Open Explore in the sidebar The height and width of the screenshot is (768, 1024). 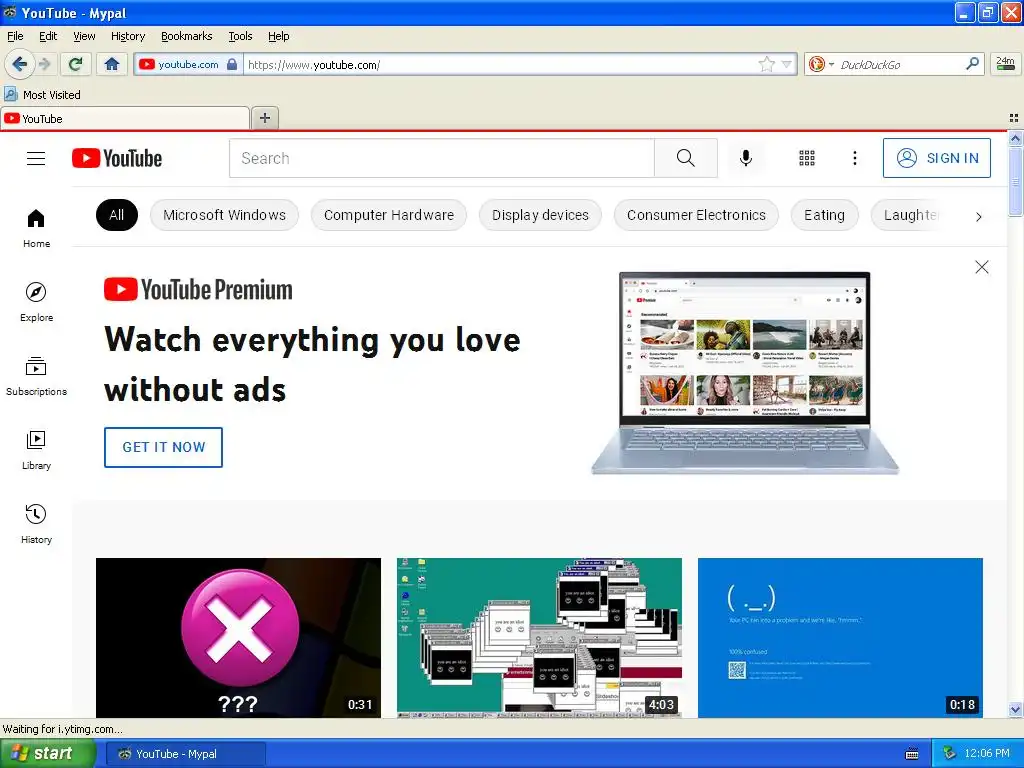[x=36, y=302]
